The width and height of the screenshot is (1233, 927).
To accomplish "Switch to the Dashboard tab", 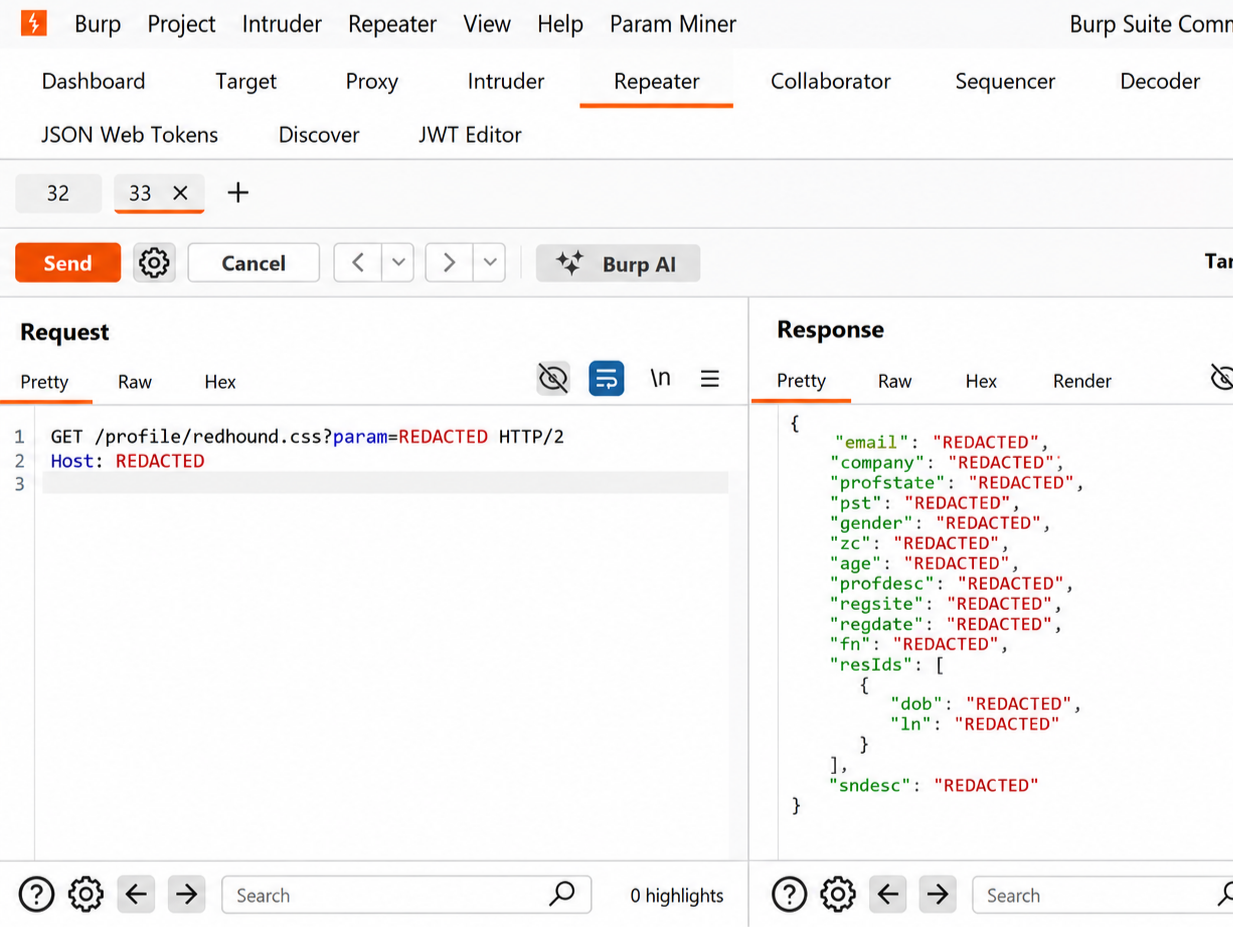I will 93,81.
